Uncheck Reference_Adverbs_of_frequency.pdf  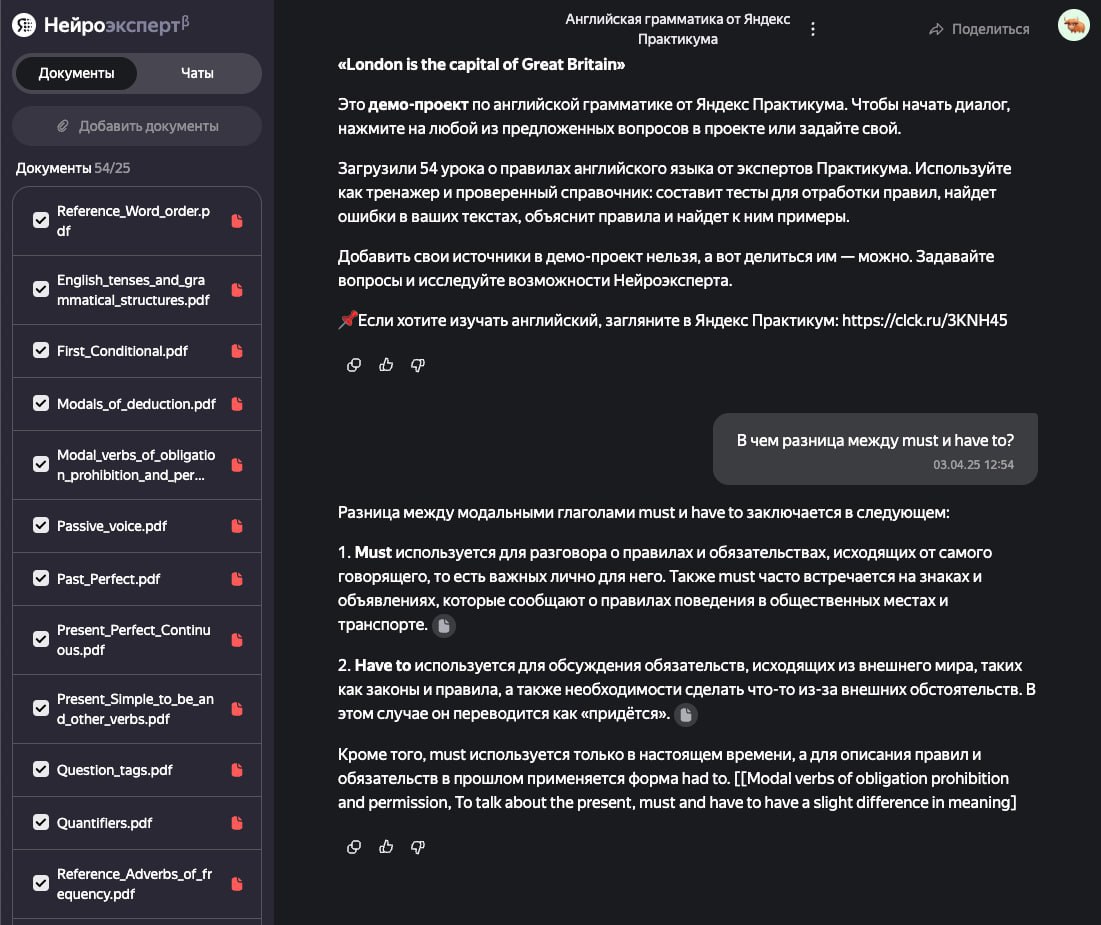(x=41, y=883)
